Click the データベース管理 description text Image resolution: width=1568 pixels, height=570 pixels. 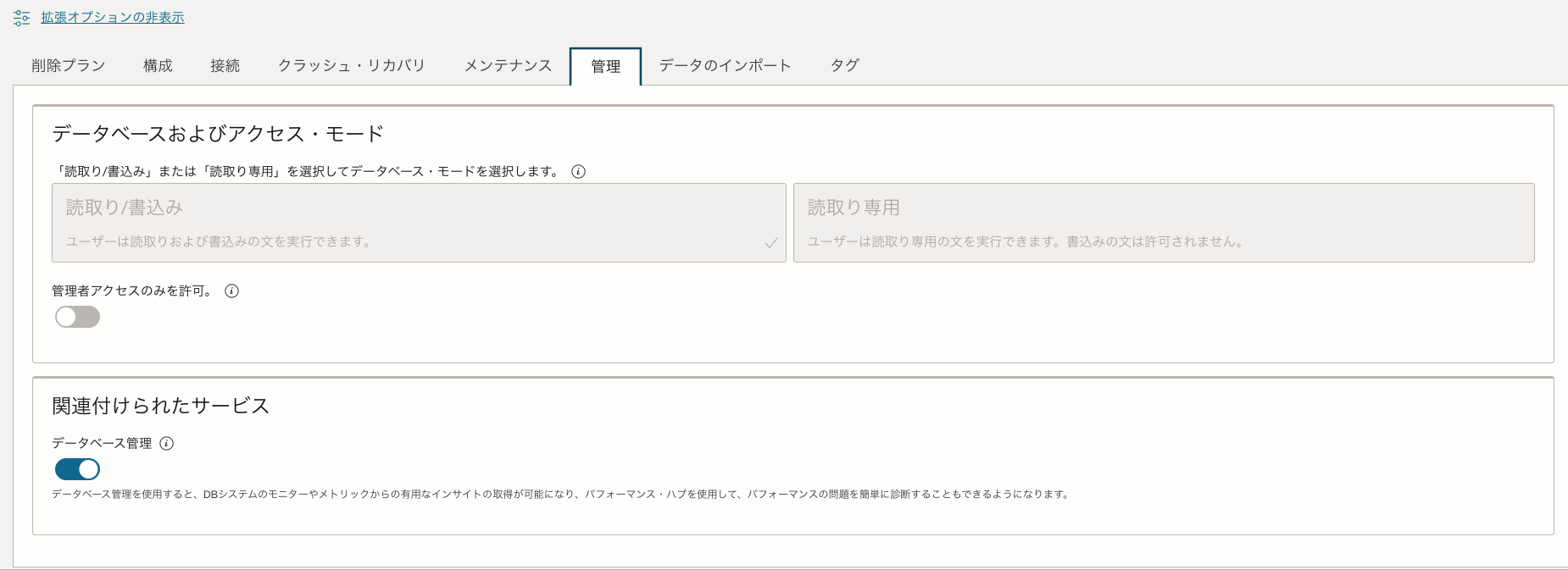click(x=560, y=495)
